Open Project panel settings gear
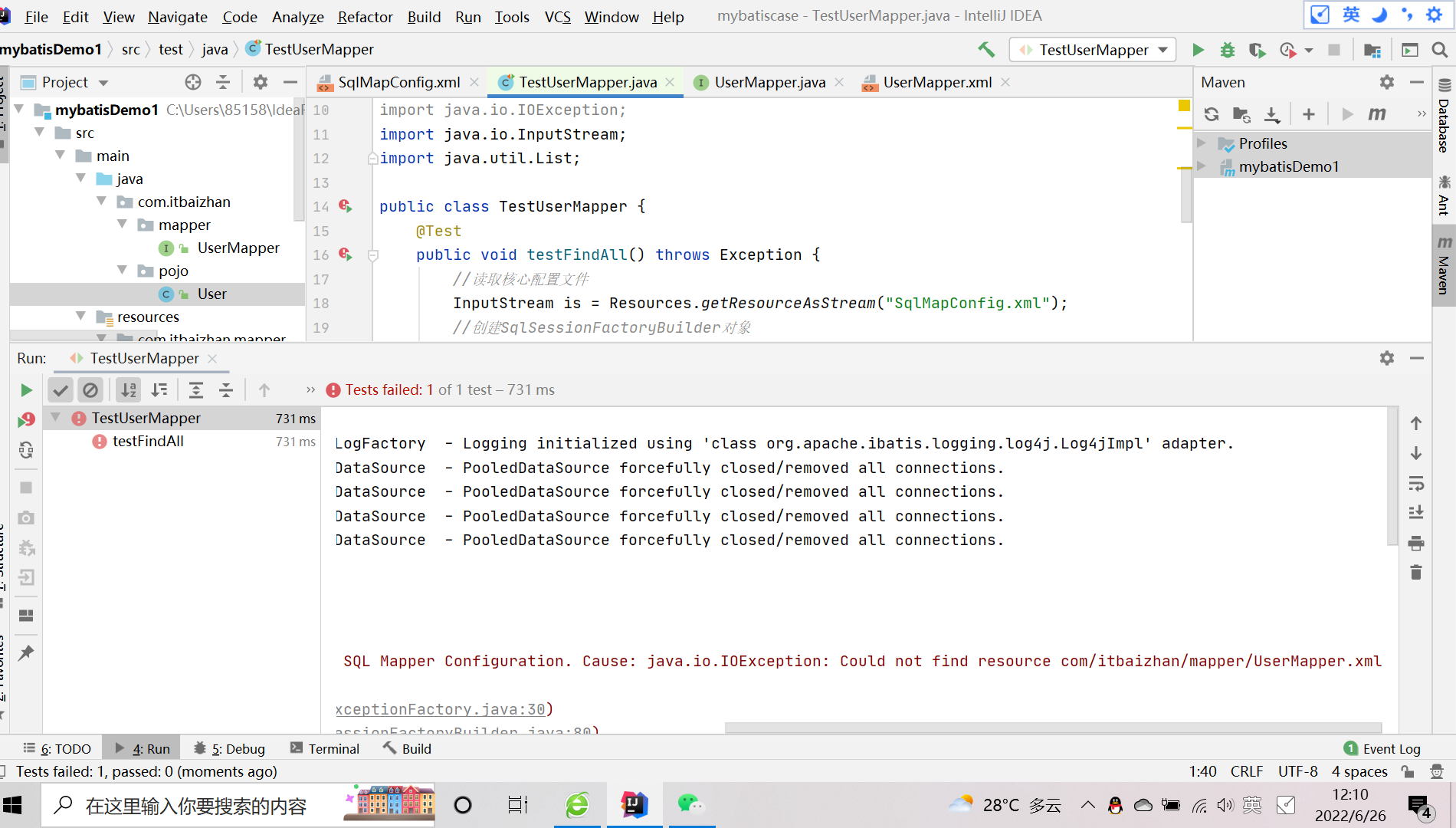1456x828 pixels. [x=261, y=82]
